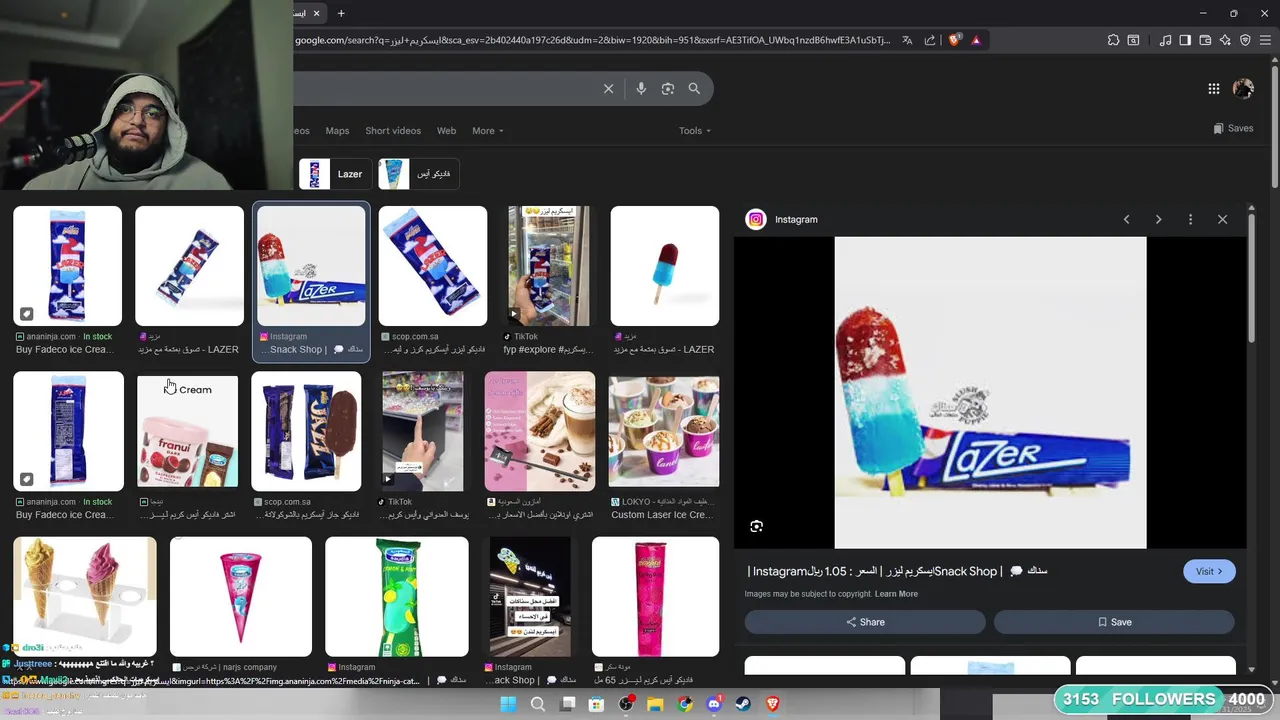Open OBS Studio from taskbar
Viewport: 1280px width, 720px height.
pyautogui.click(x=626, y=704)
